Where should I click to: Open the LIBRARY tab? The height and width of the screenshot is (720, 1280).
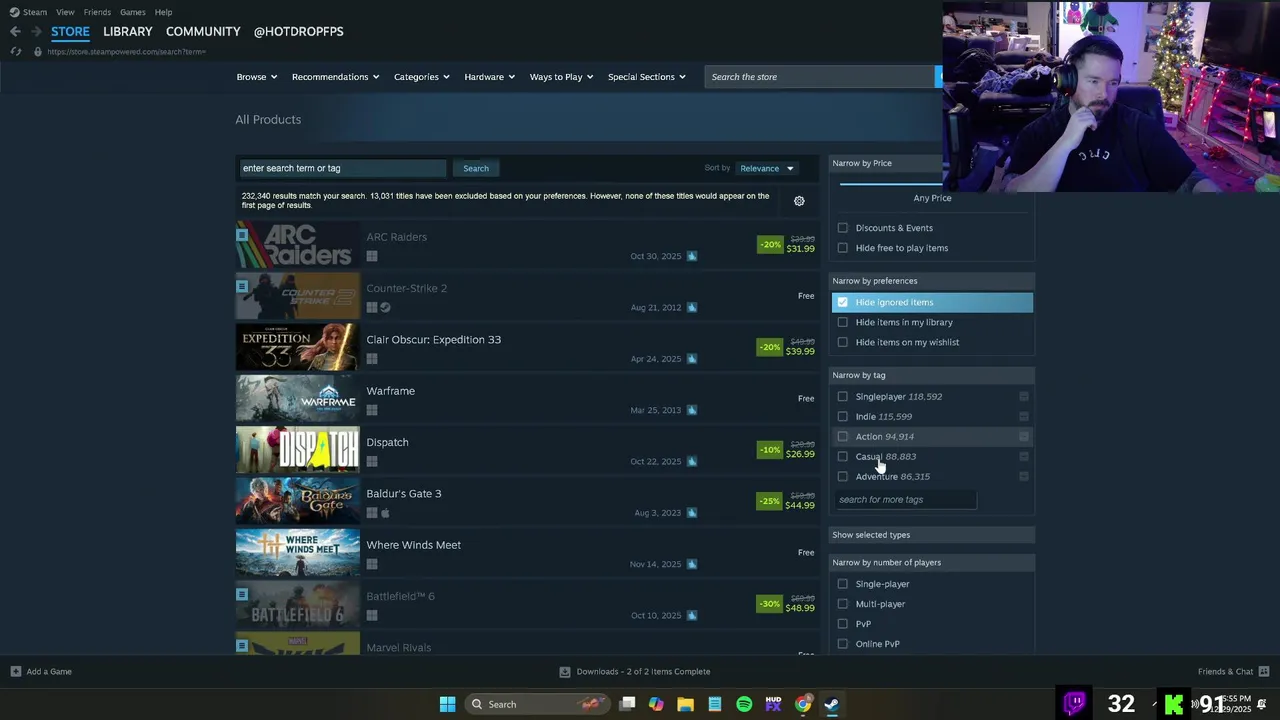[128, 31]
